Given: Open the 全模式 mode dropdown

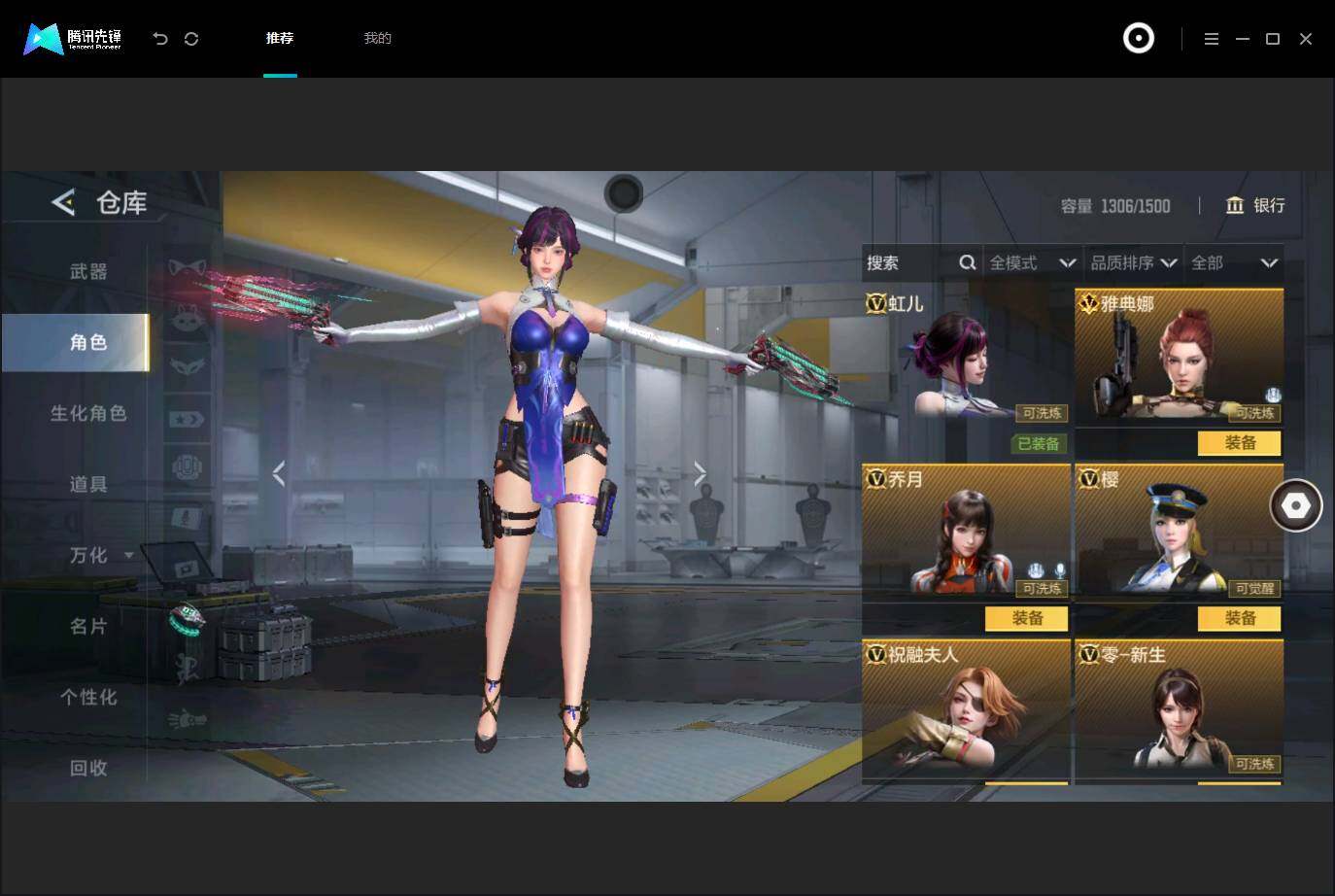Looking at the screenshot, I should point(1033,262).
